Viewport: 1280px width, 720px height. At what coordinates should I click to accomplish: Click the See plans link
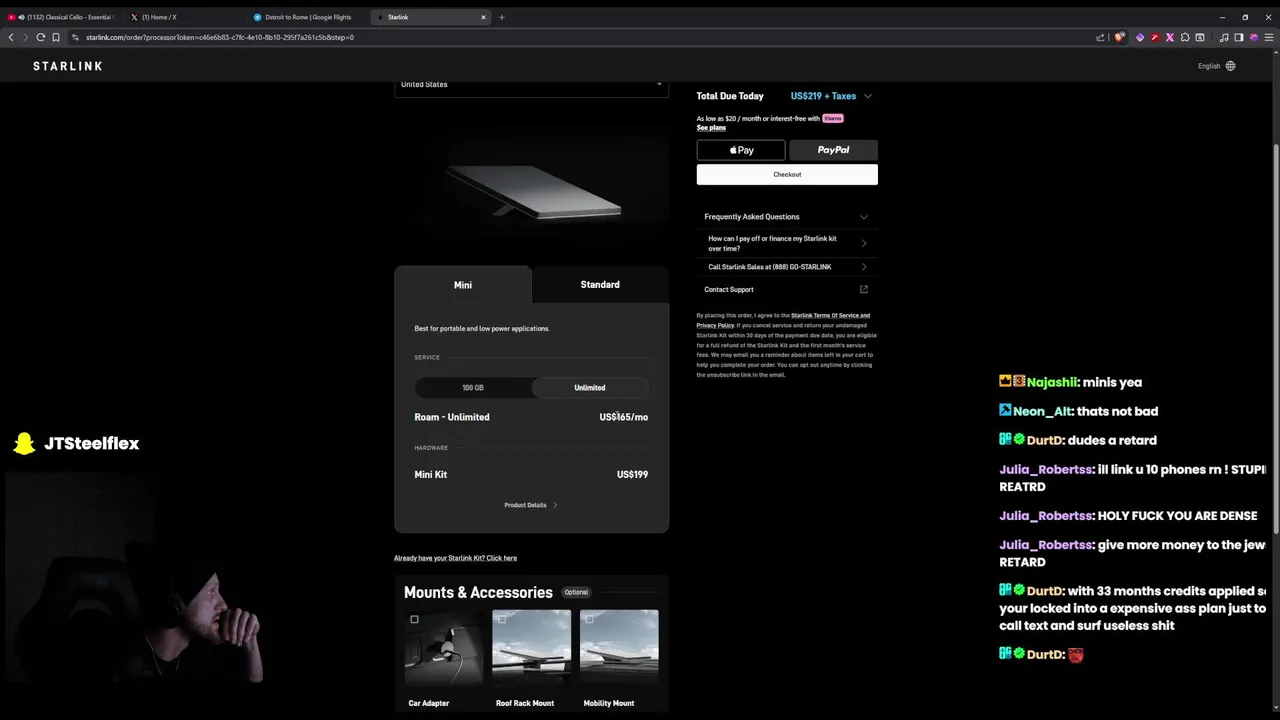(x=711, y=128)
